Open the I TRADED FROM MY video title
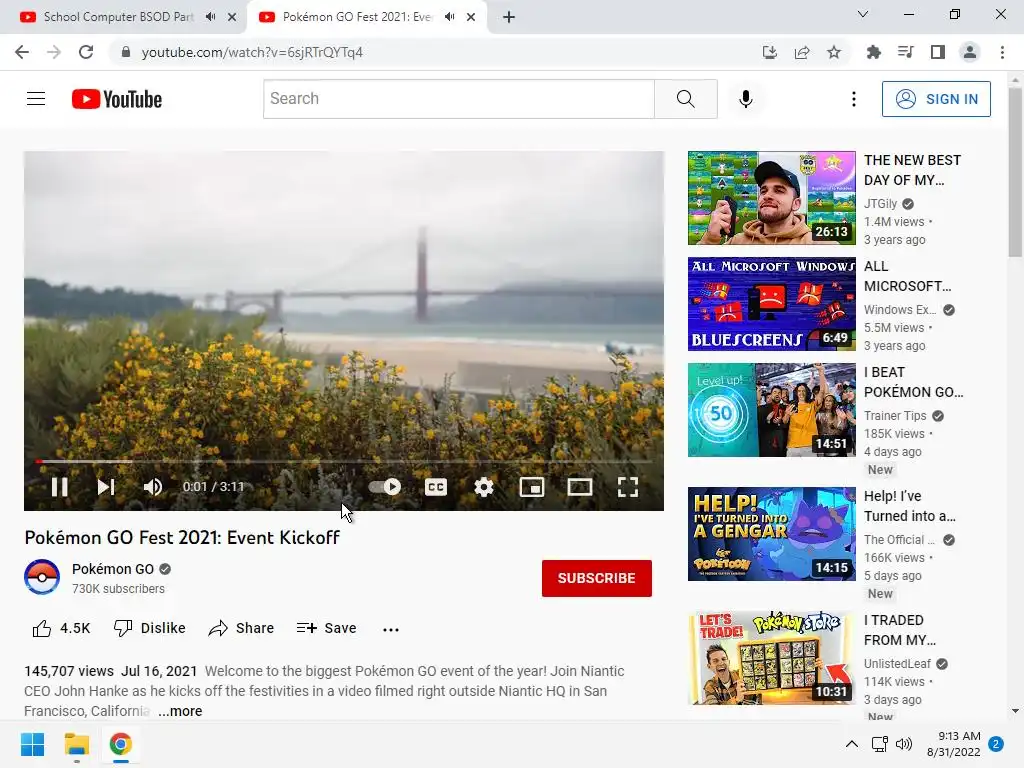The image size is (1024, 768). pos(900,630)
